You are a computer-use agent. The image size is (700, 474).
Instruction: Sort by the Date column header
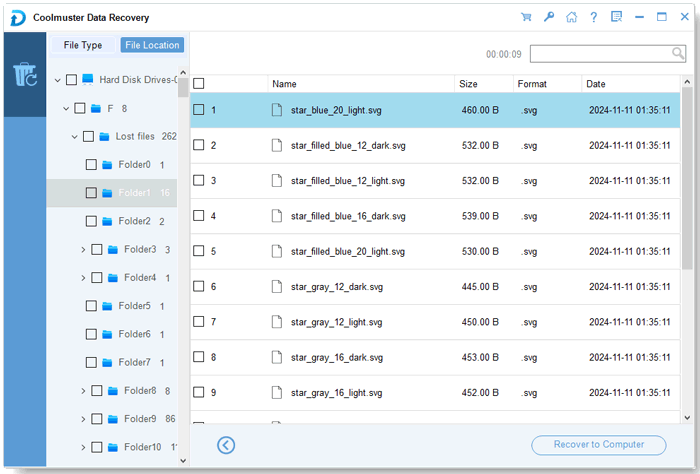click(631, 84)
